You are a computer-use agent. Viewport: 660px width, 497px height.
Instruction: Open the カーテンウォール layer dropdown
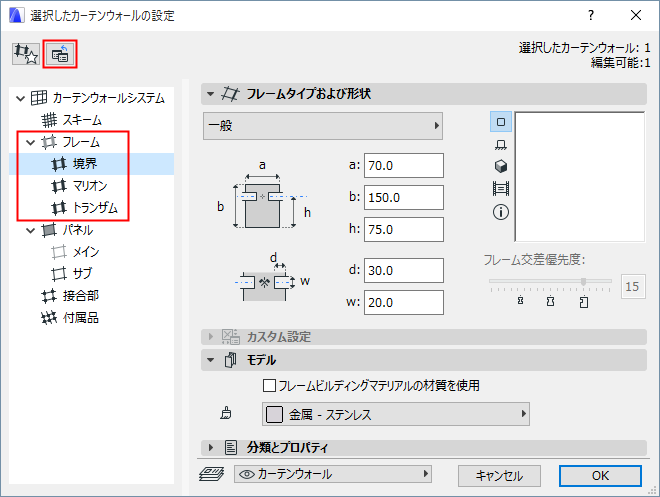tap(333, 474)
